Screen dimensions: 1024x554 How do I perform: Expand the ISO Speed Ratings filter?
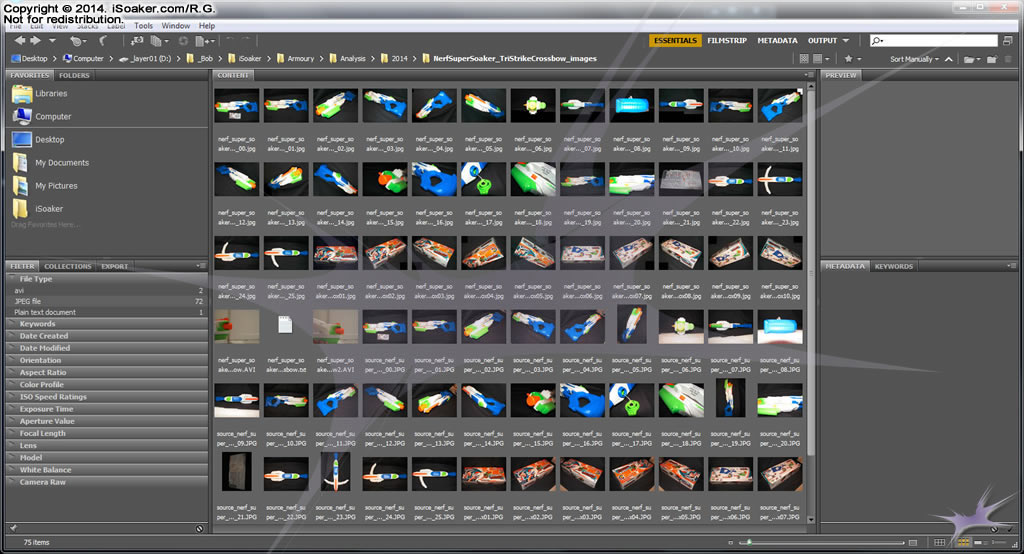[107, 397]
